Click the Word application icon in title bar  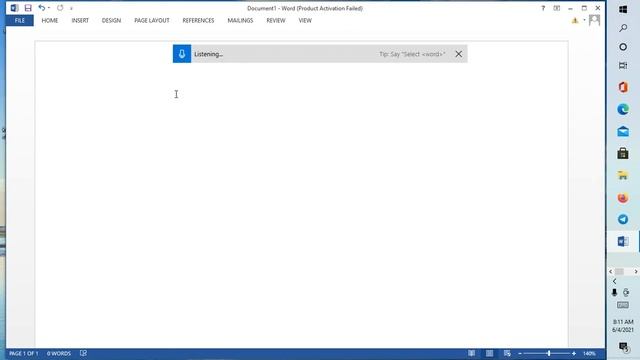(x=14, y=8)
